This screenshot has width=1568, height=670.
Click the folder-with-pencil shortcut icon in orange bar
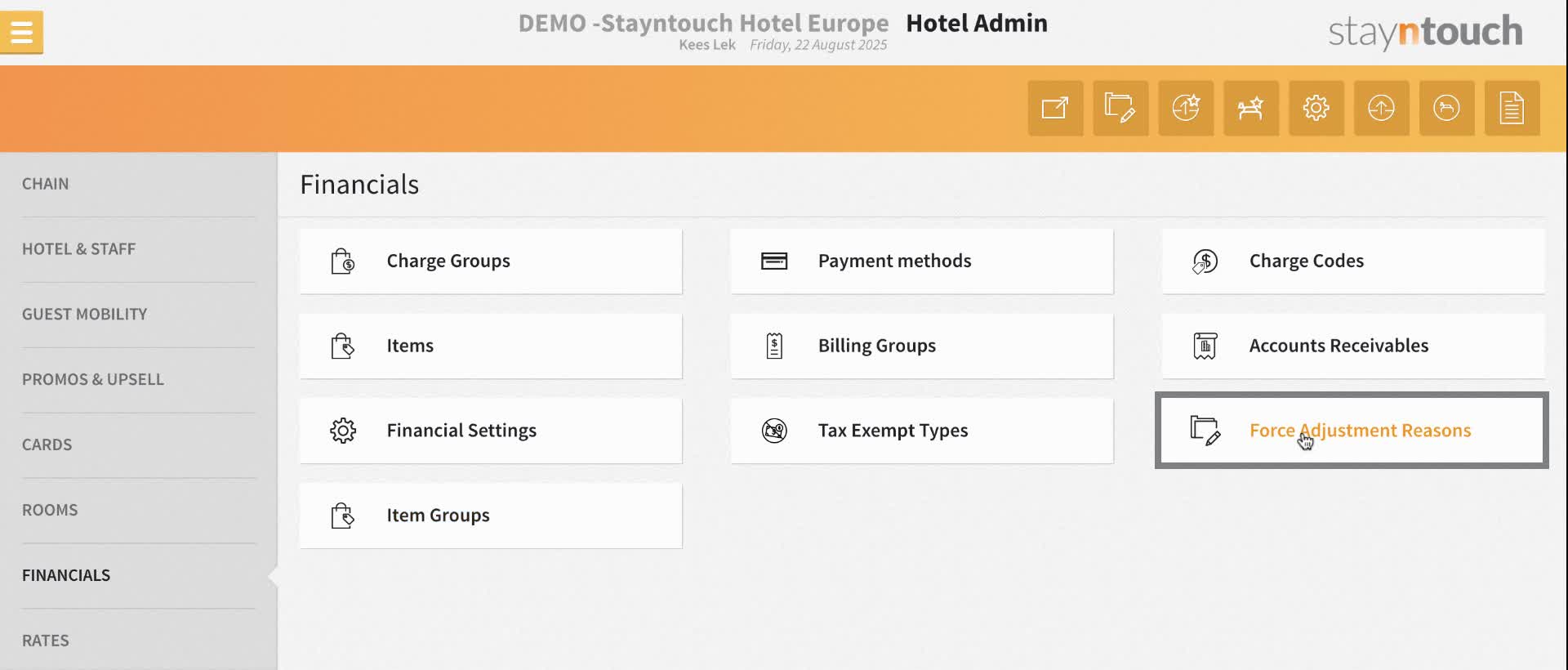click(x=1120, y=108)
